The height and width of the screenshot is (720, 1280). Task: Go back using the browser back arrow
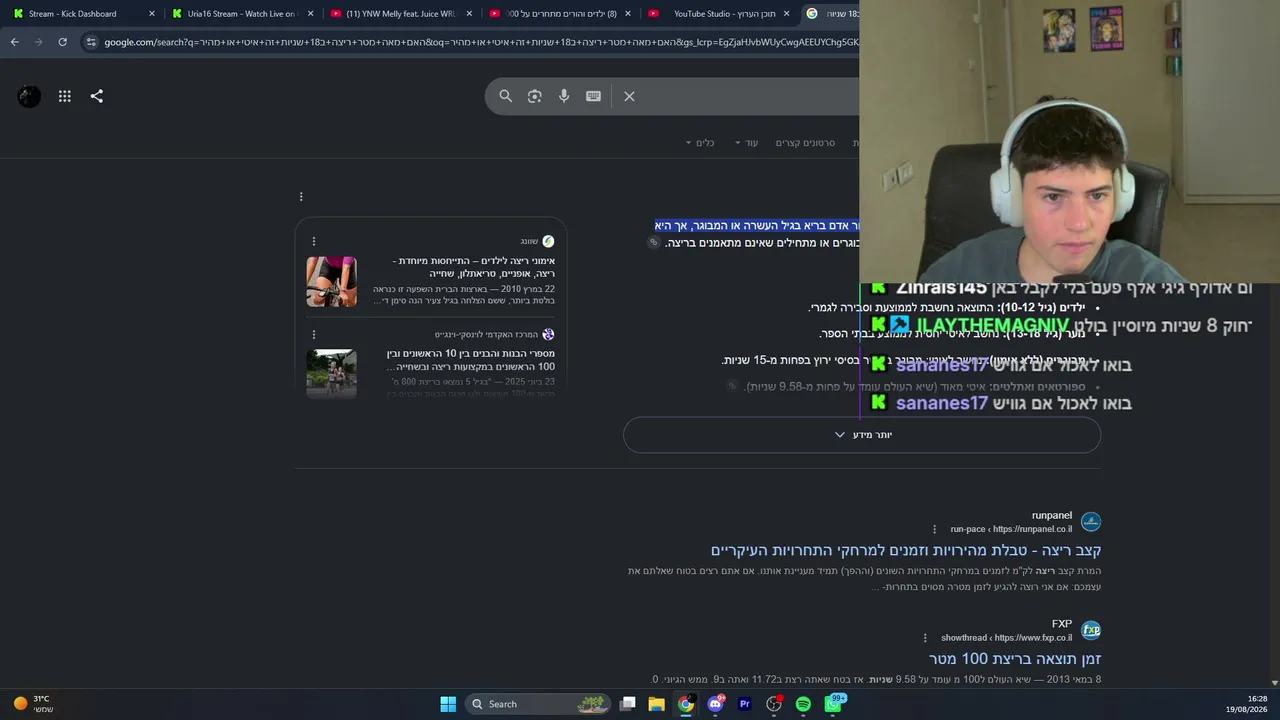point(14,42)
